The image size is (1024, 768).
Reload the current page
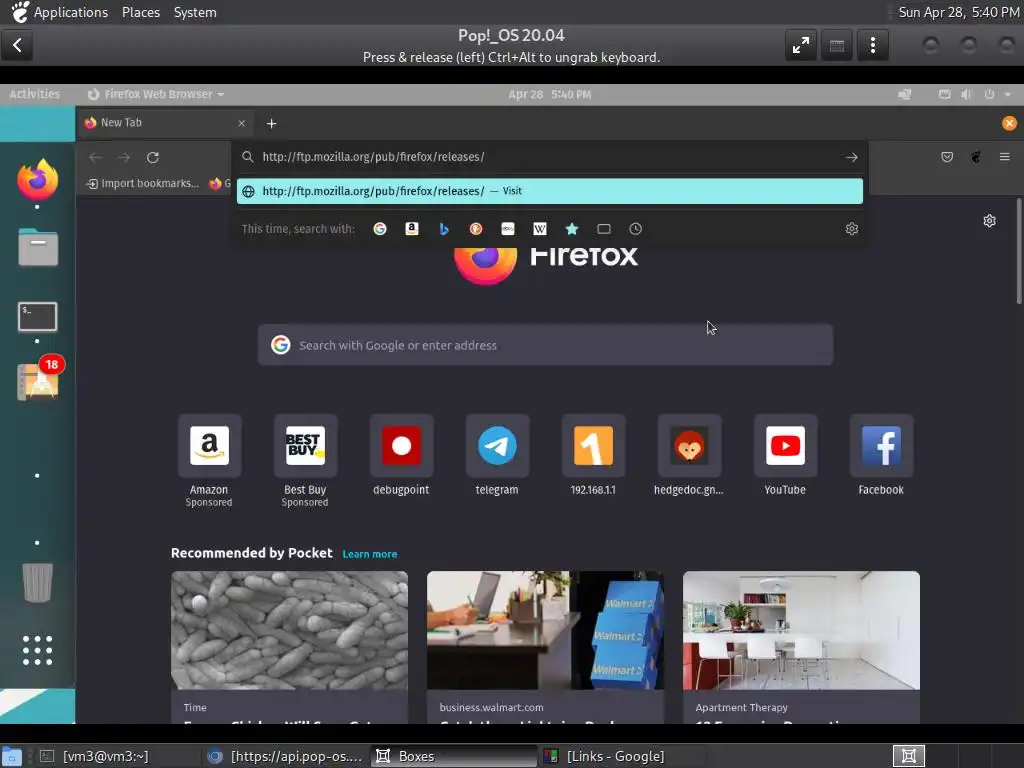[153, 157]
